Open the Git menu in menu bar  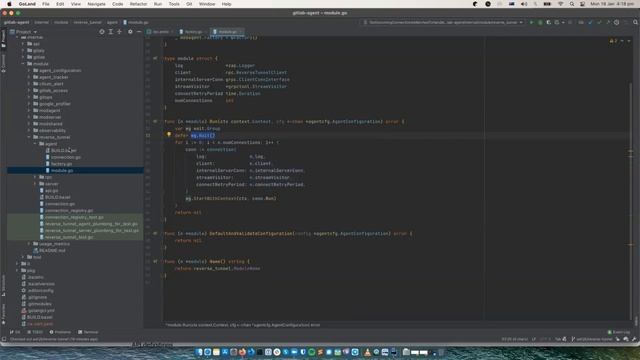point(189,4)
